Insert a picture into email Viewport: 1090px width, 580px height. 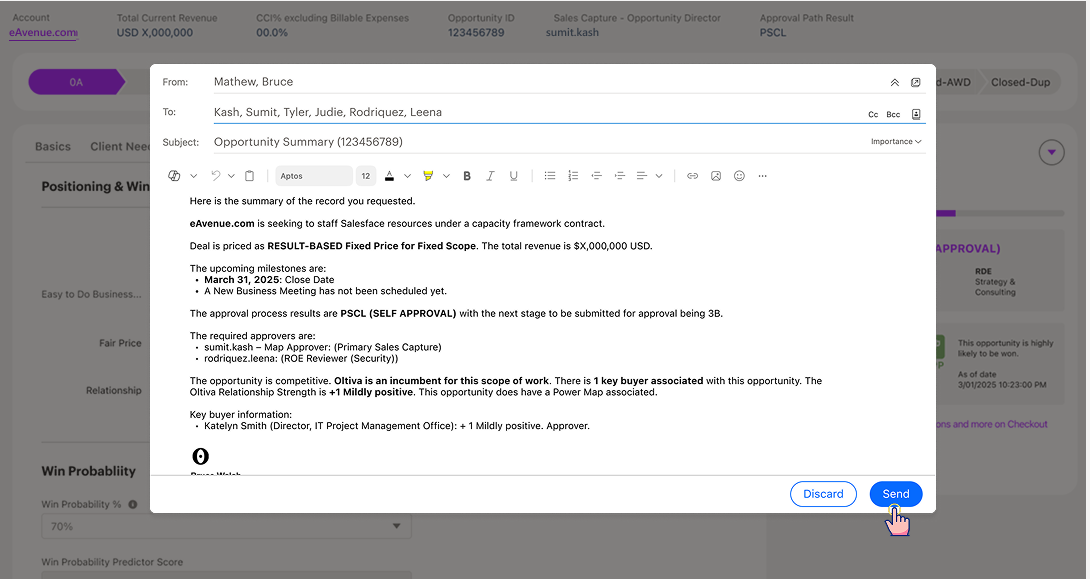point(716,176)
